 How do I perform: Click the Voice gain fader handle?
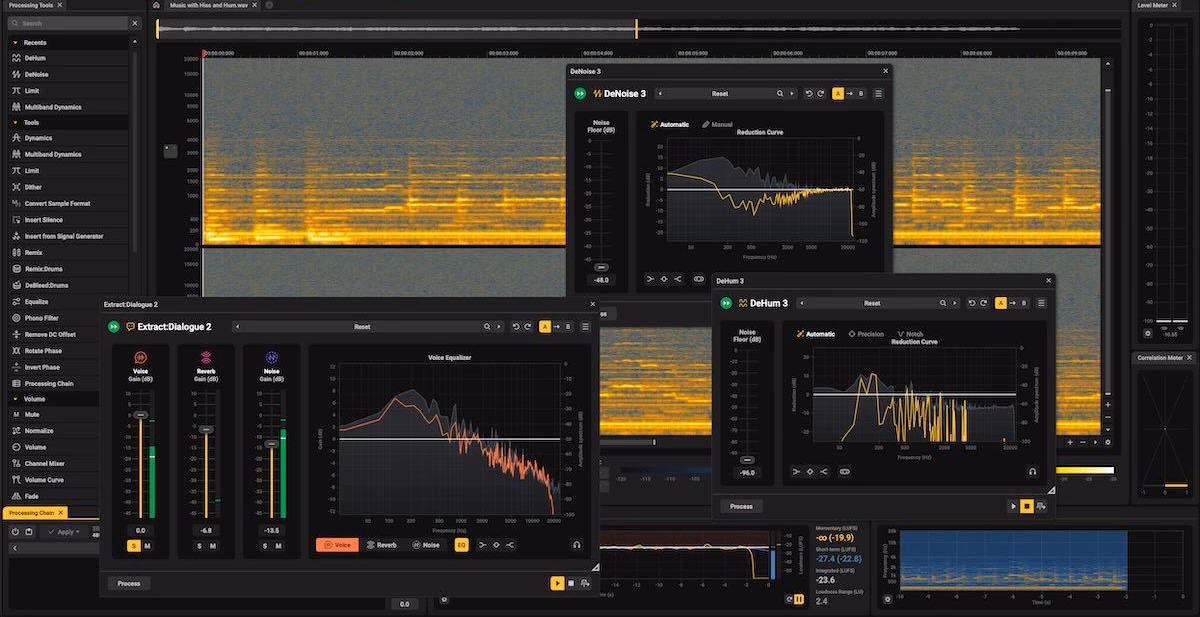(140, 414)
